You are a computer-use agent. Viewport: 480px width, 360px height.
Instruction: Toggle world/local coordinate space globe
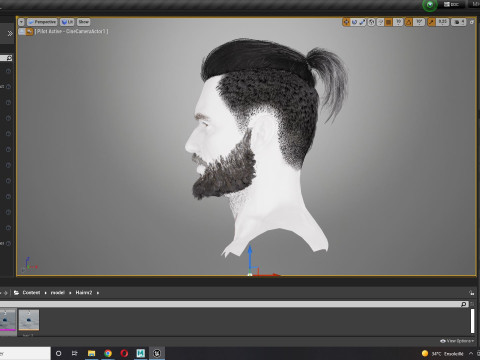tap(371, 22)
